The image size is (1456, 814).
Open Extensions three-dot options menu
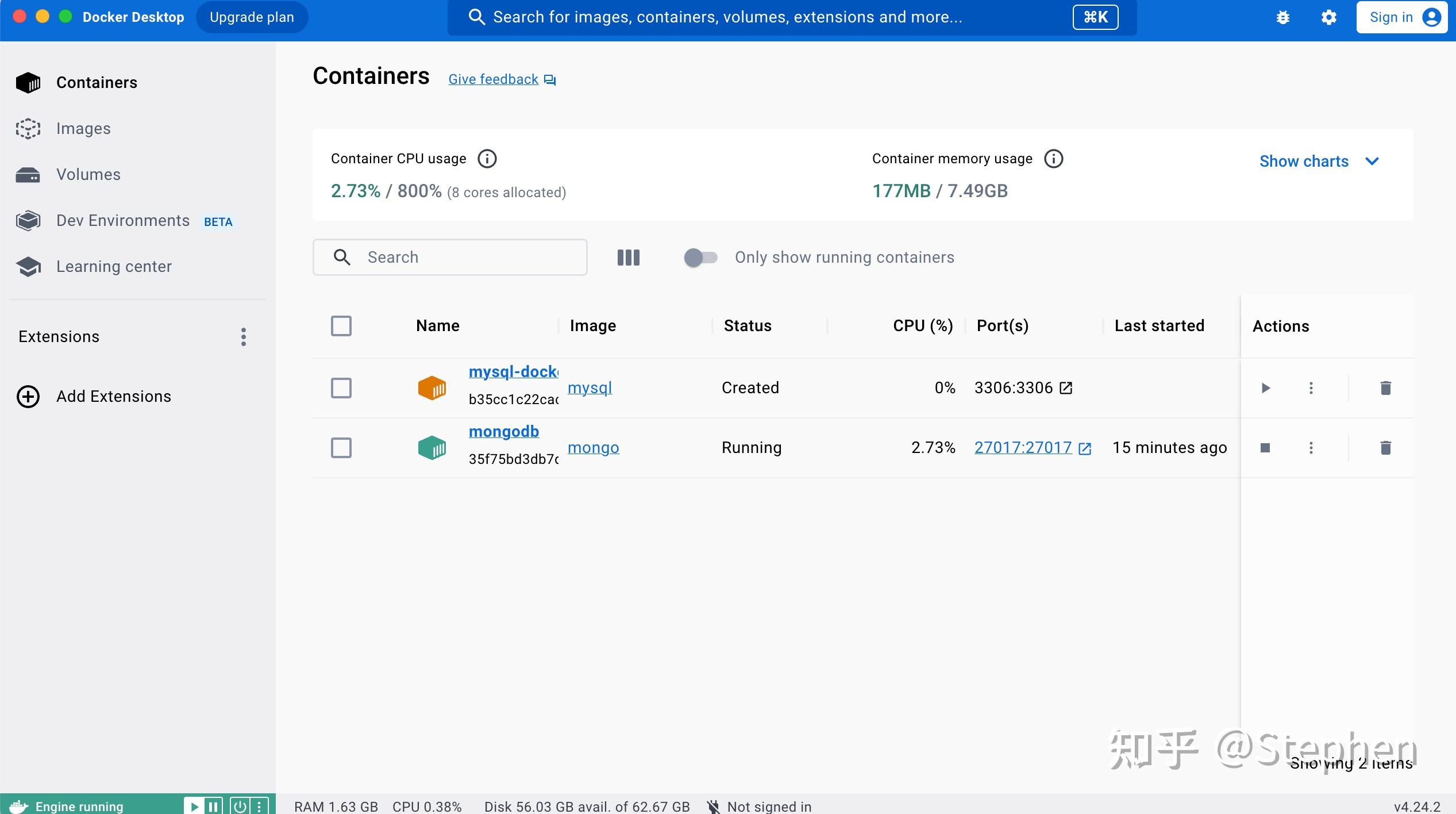(x=244, y=336)
